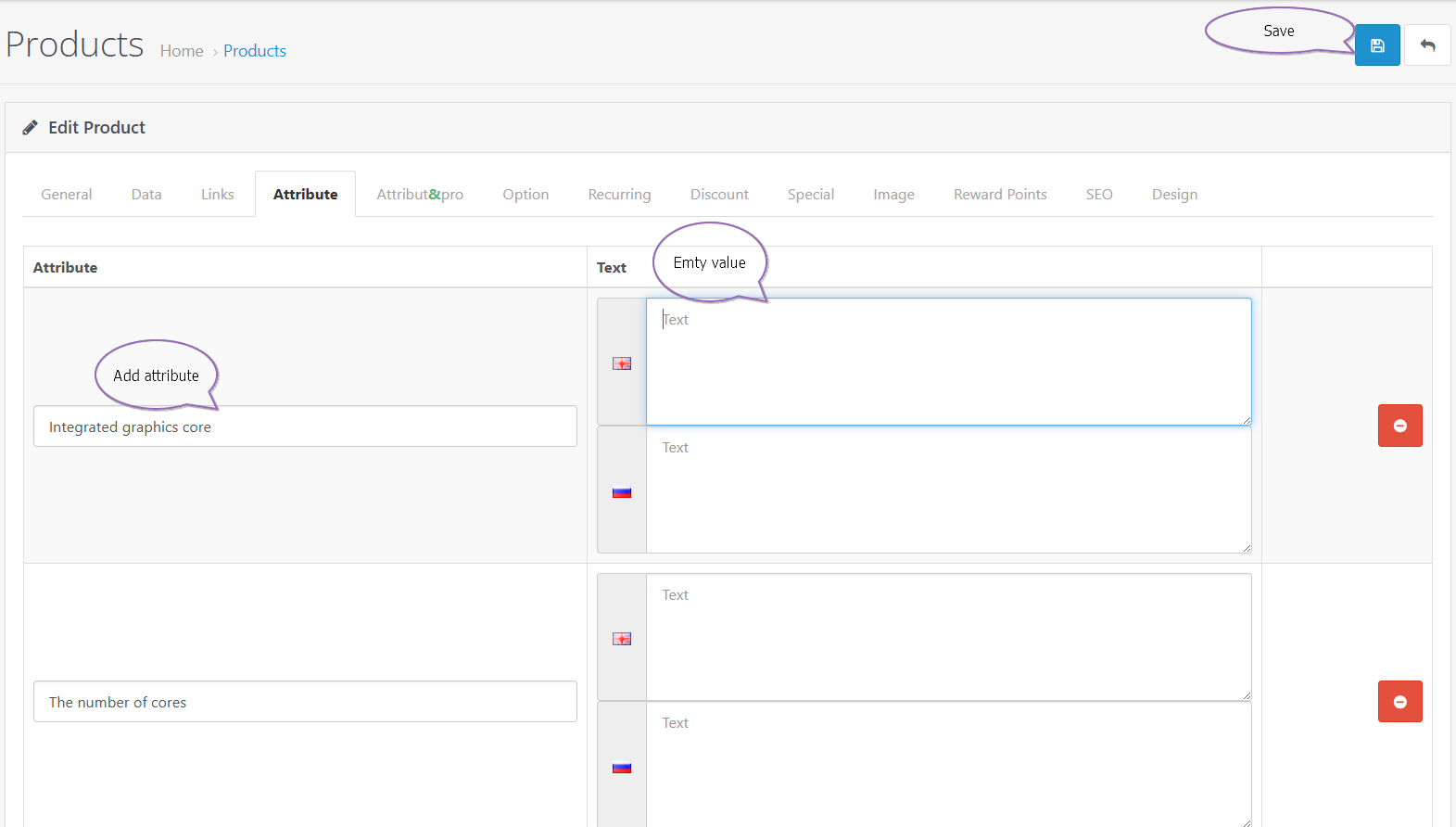Click Russian flag beside Integrated graphics core text
The height and width of the screenshot is (827, 1456).
pos(622,492)
